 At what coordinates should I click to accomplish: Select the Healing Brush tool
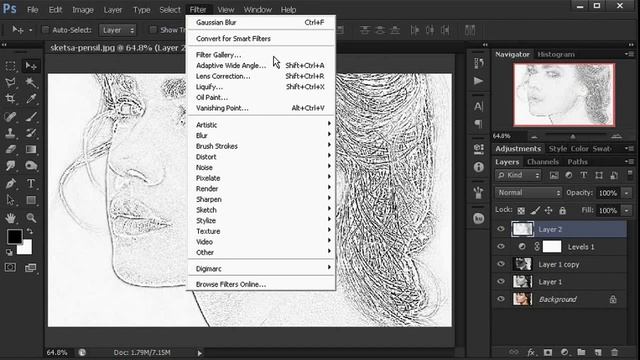coord(10,117)
